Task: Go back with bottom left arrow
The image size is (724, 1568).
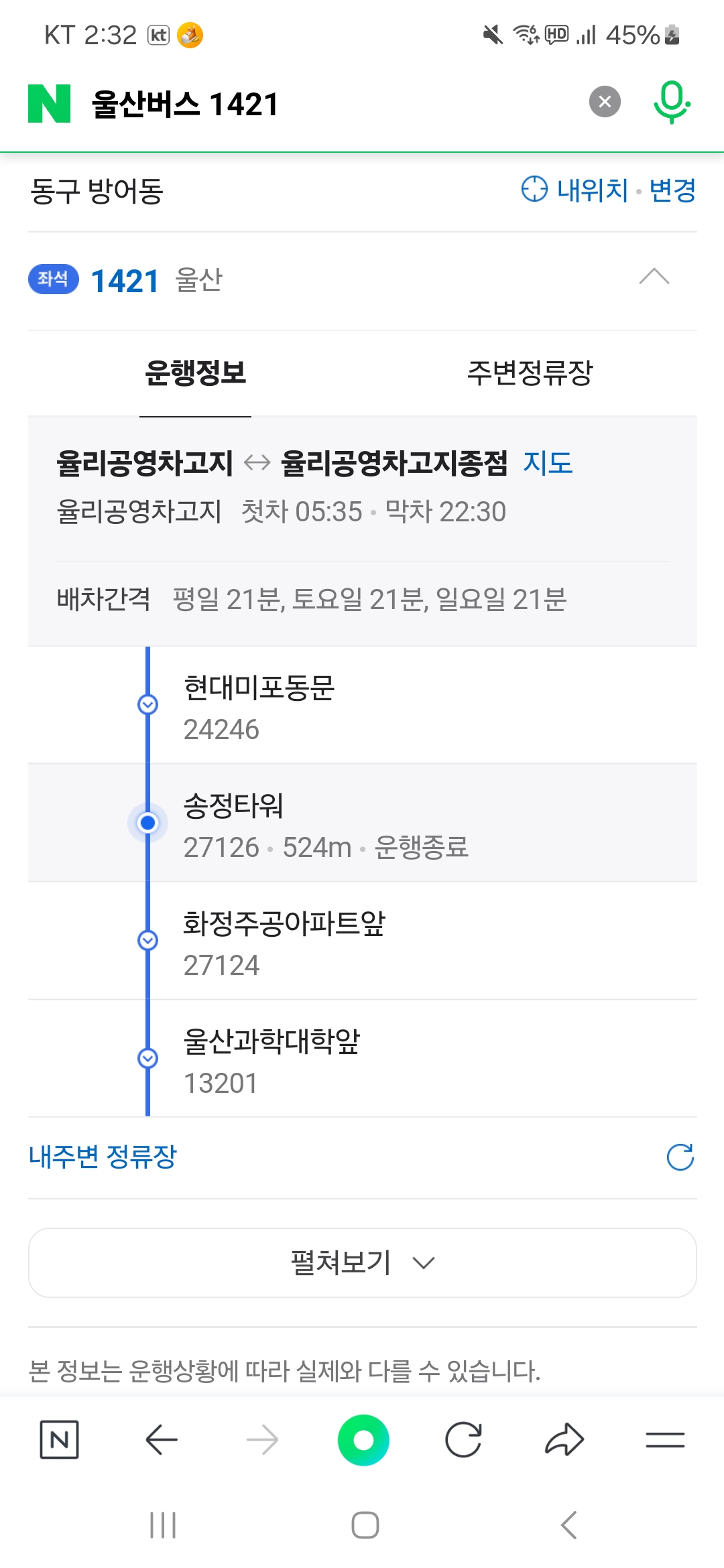Action: (x=162, y=1439)
